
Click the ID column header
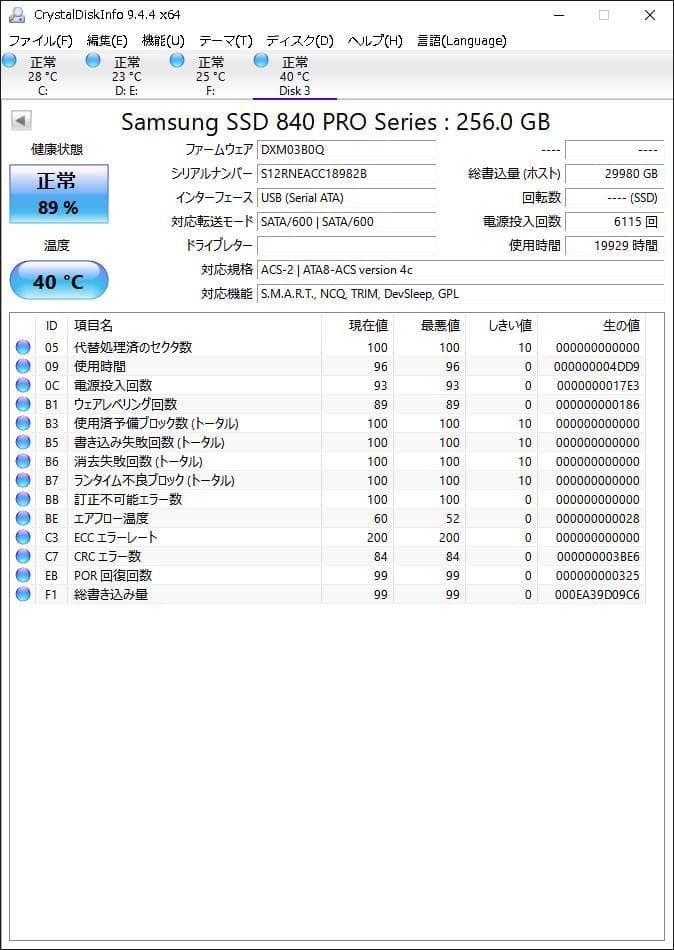pos(52,325)
